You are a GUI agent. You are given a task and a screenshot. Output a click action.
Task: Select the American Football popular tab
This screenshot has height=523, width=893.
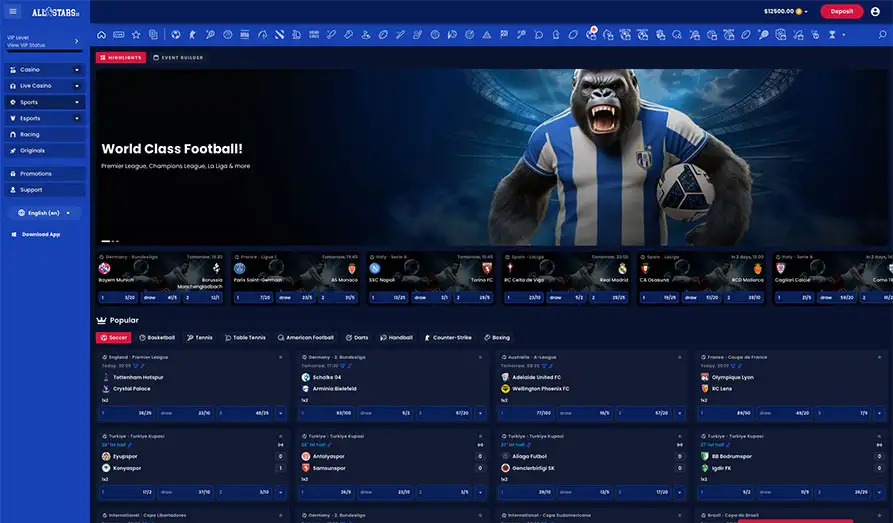(306, 338)
